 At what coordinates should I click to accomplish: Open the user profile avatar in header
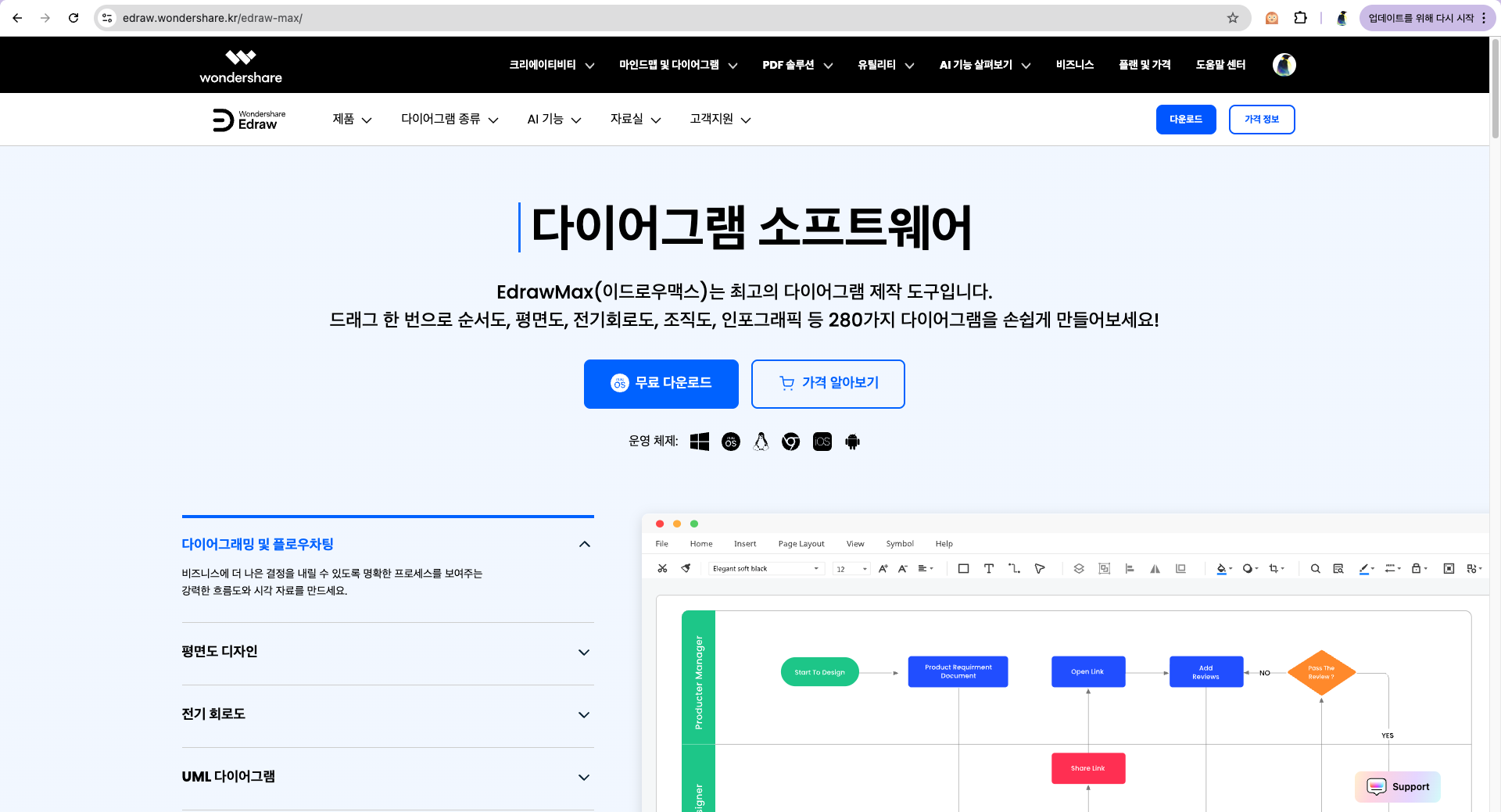pyautogui.click(x=1284, y=65)
